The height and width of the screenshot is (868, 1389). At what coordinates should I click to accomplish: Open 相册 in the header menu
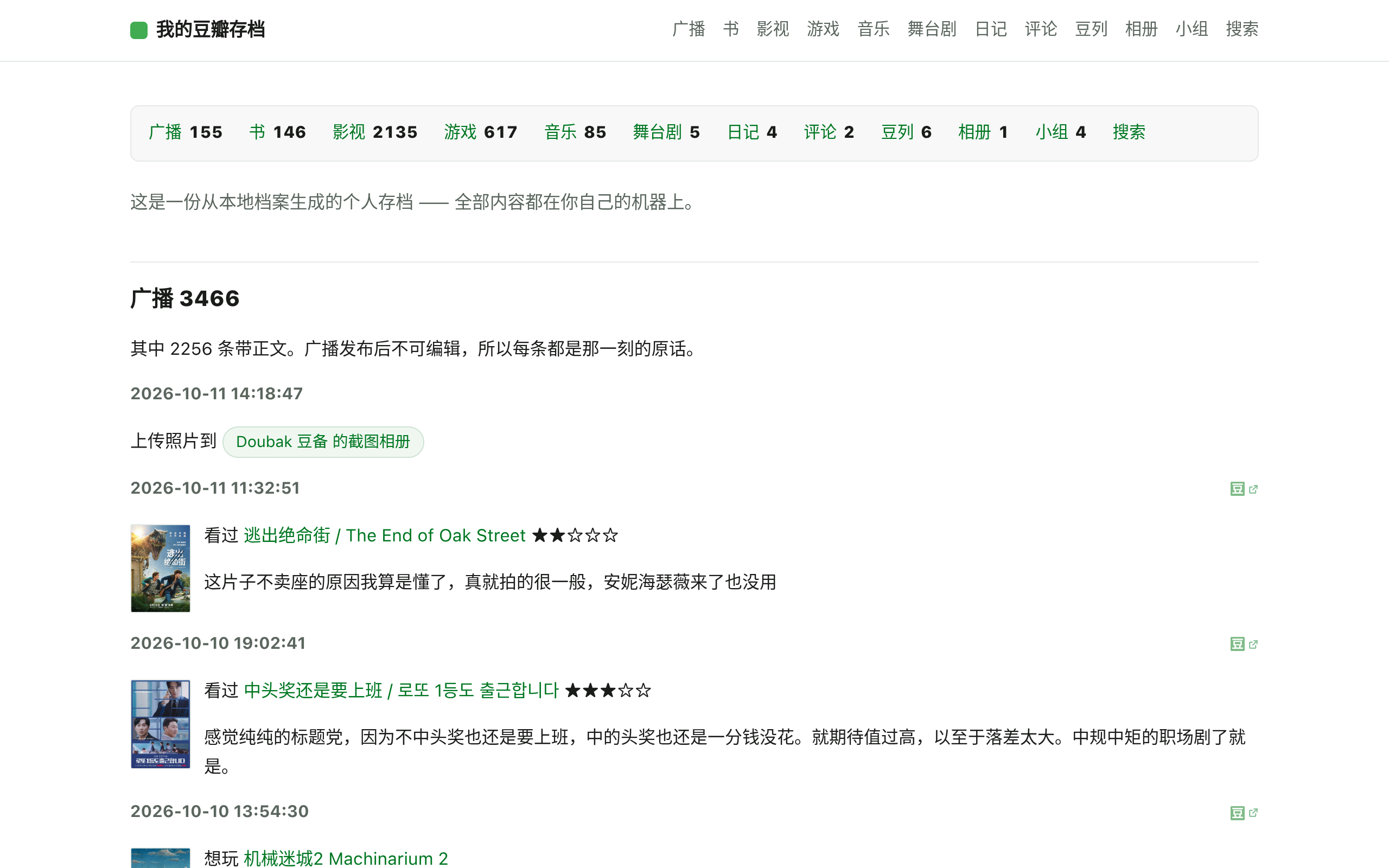(1141, 29)
